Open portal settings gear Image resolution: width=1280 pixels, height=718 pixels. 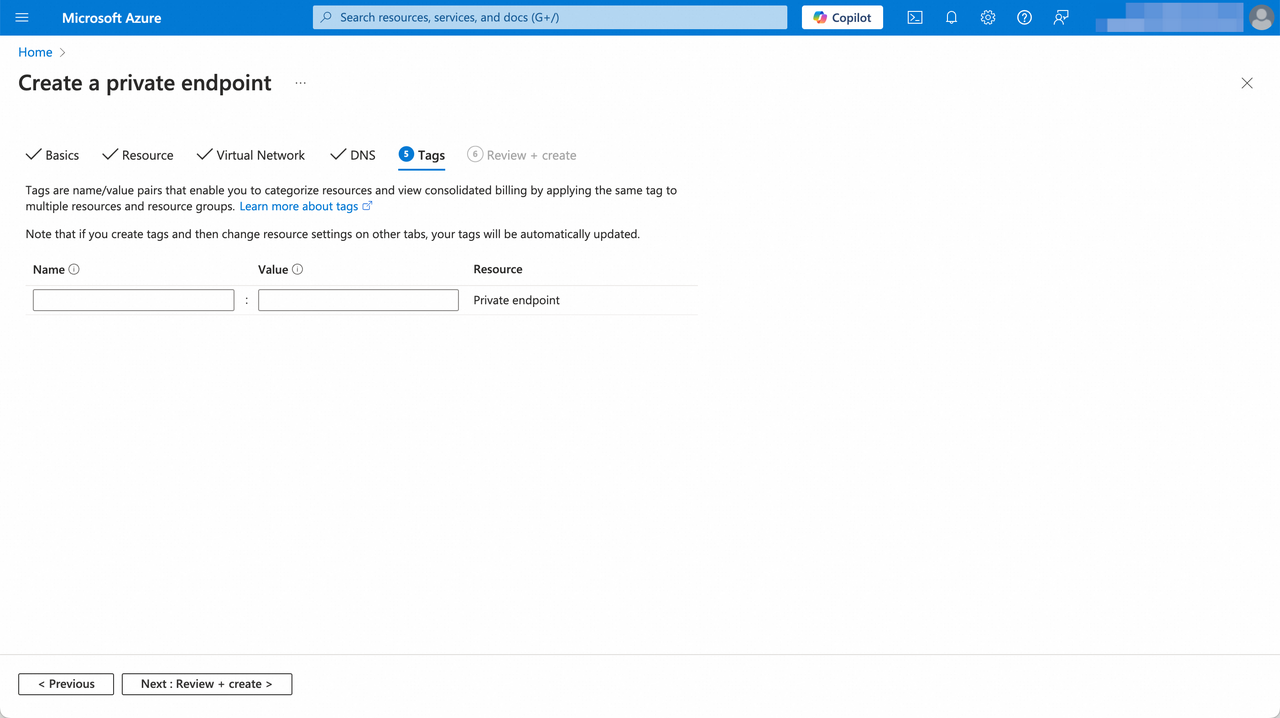987,17
